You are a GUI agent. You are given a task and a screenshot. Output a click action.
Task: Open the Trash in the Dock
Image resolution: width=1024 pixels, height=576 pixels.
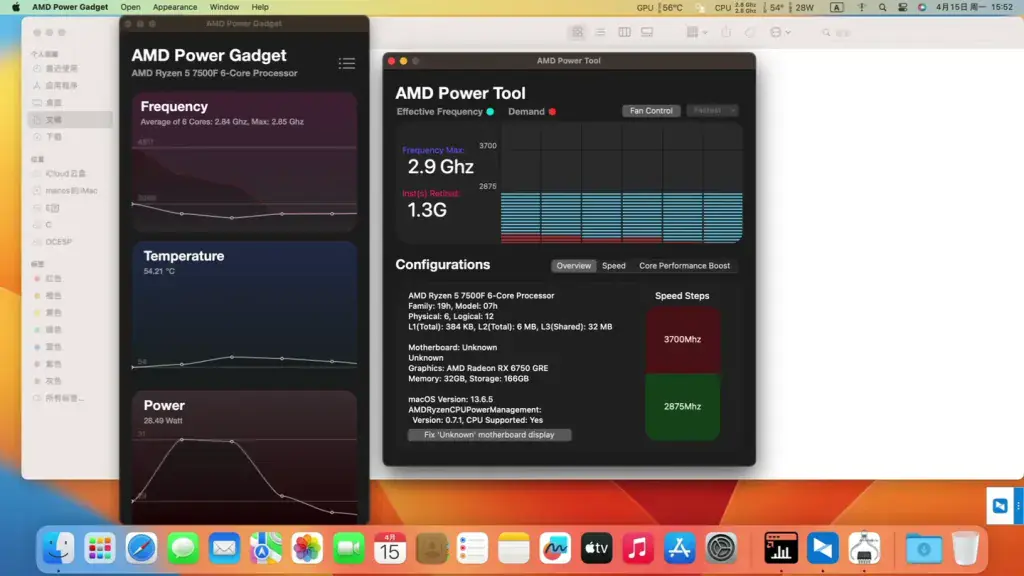pos(965,548)
